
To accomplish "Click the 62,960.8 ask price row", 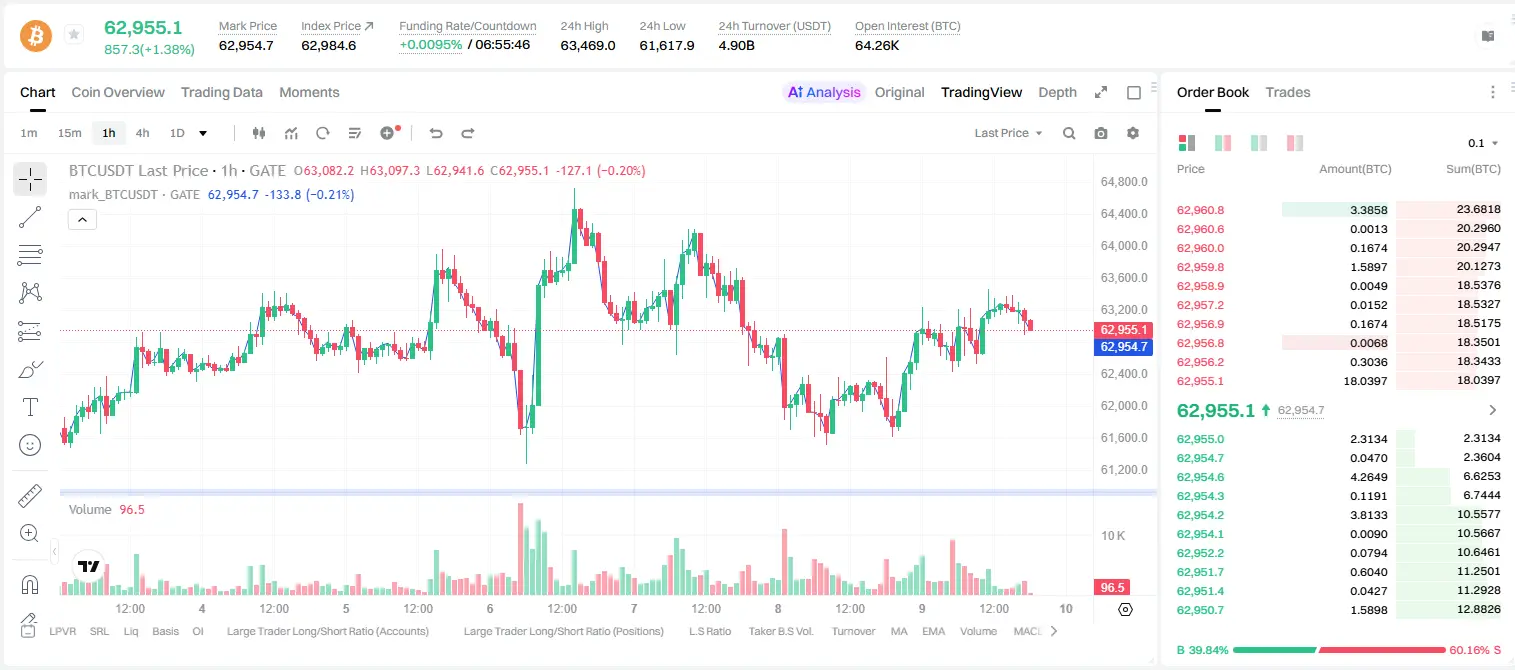I will click(x=1339, y=210).
